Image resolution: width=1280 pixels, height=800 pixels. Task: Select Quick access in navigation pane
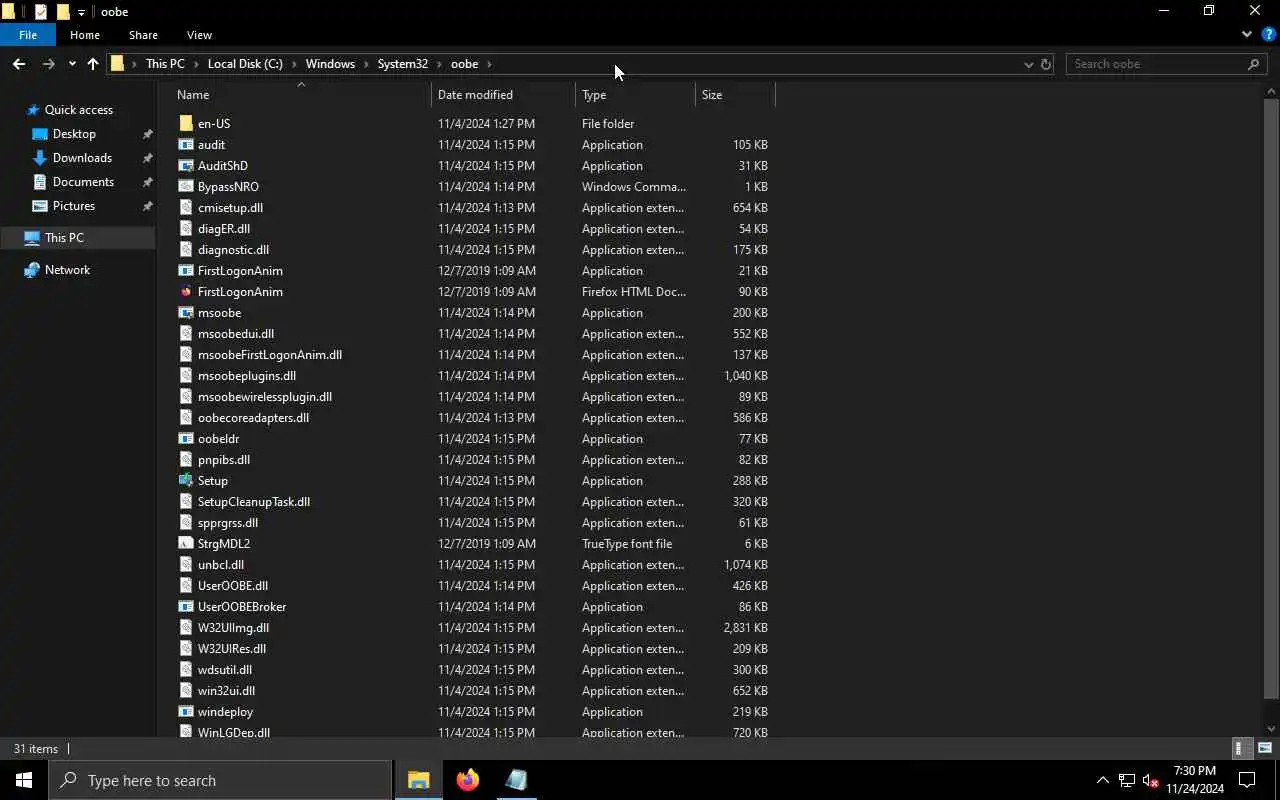pos(78,110)
